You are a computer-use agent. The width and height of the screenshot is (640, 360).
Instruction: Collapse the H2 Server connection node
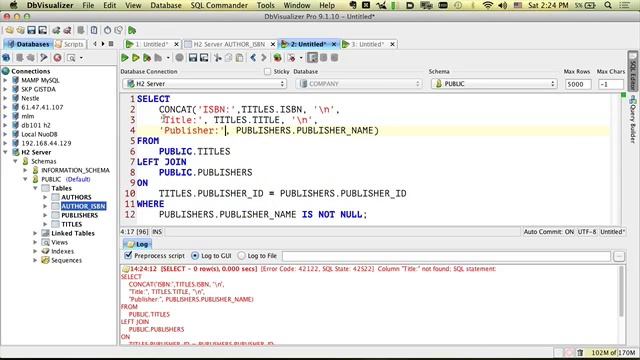pos(5,152)
